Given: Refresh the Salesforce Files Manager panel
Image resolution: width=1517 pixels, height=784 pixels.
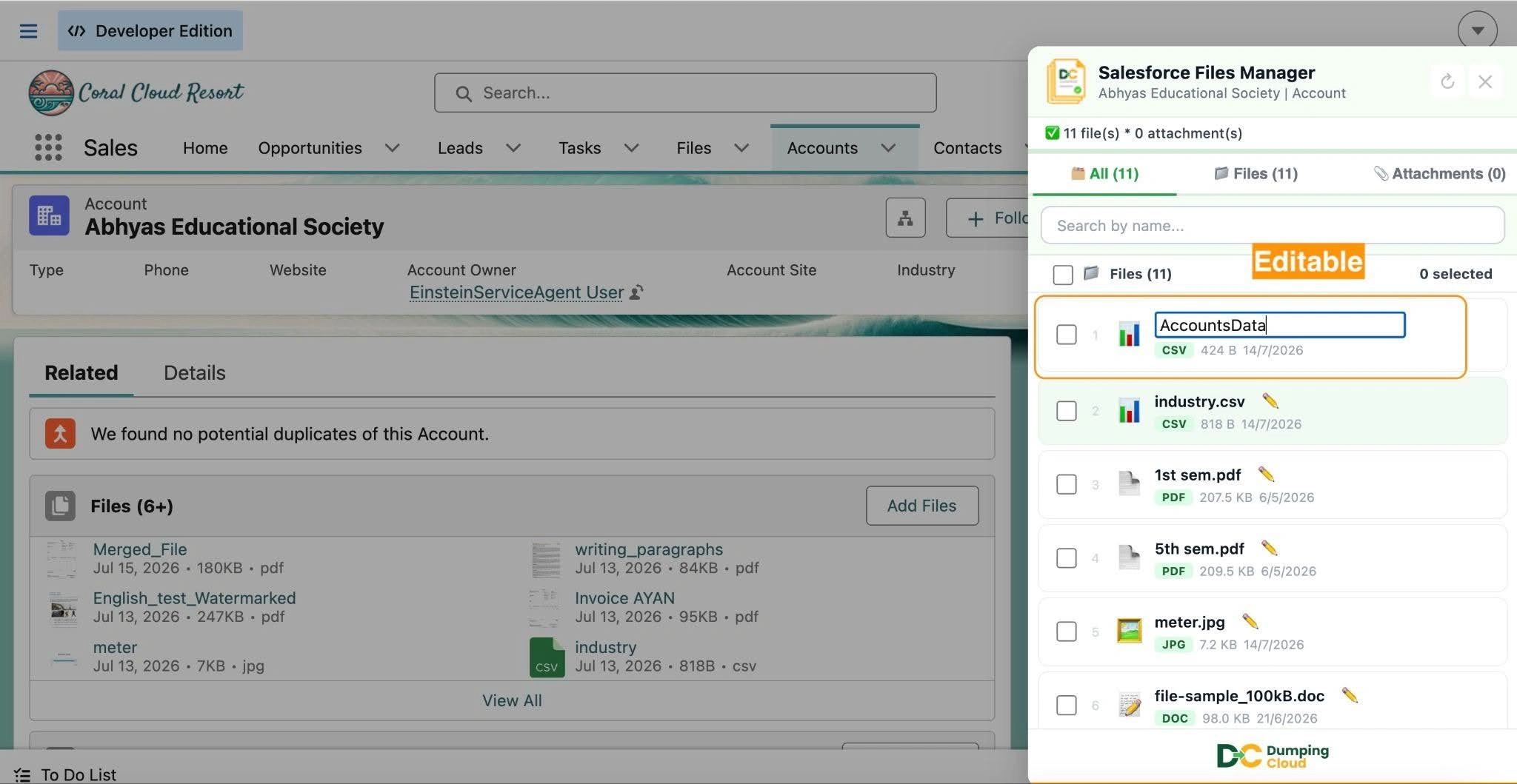Looking at the screenshot, I should (x=1447, y=81).
